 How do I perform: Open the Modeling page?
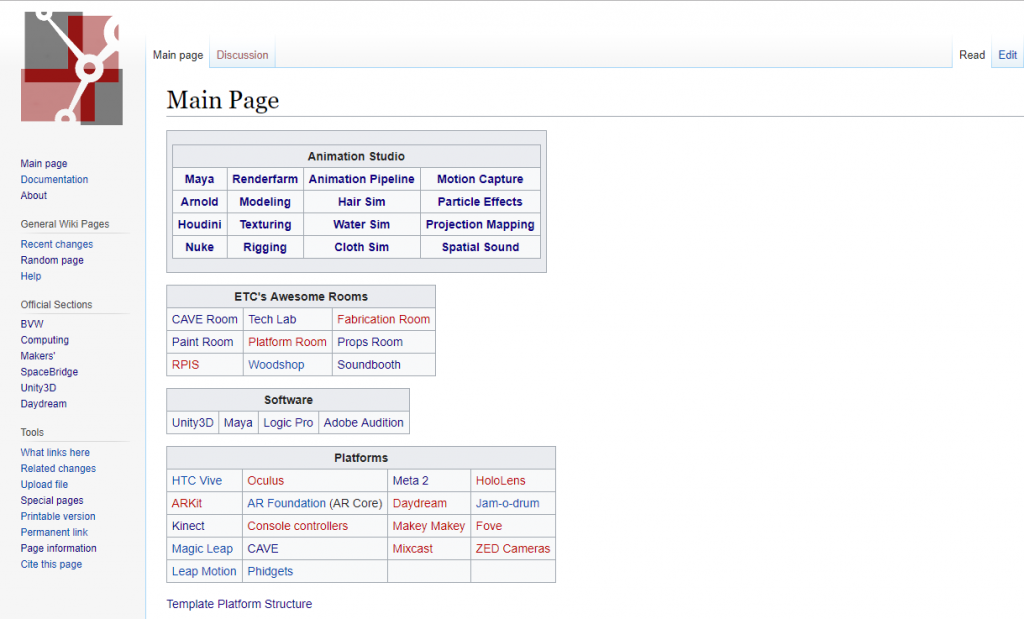(265, 202)
